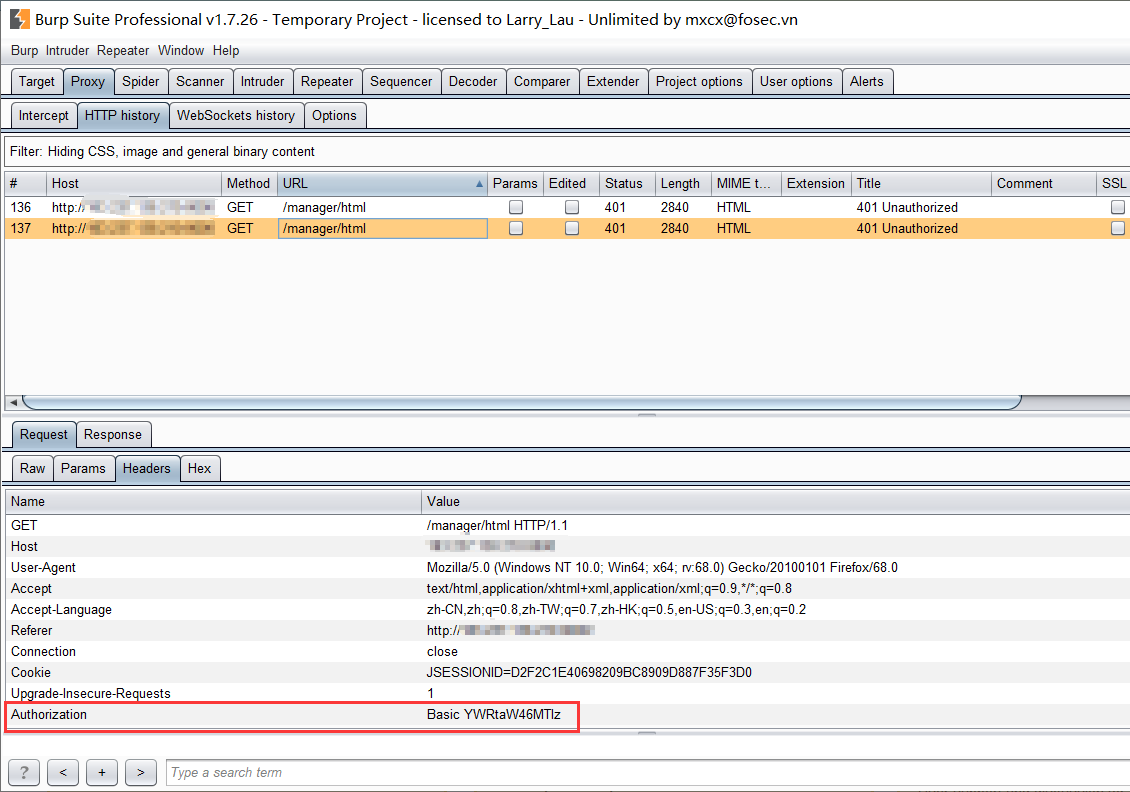
Task: Switch to the Comparer tab
Action: pyautogui.click(x=542, y=81)
